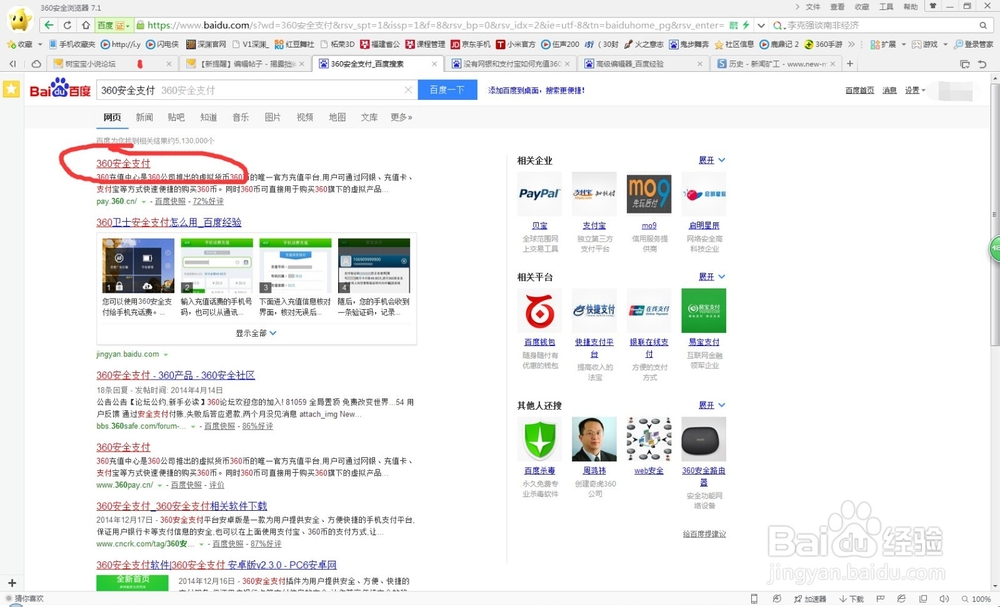Click 加速器 accelerator in status bar
The image size is (1000, 607).
click(810, 599)
